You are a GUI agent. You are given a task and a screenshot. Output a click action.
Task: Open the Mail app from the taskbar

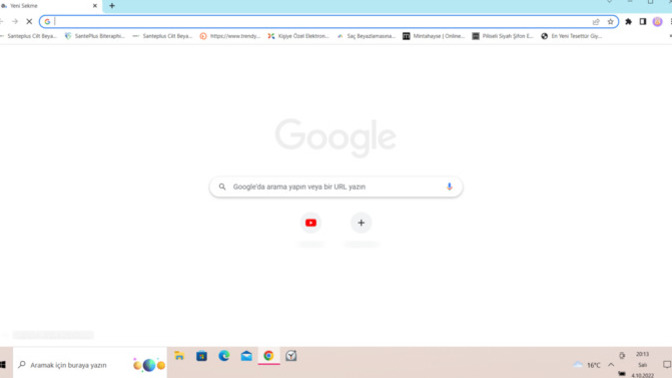246,356
